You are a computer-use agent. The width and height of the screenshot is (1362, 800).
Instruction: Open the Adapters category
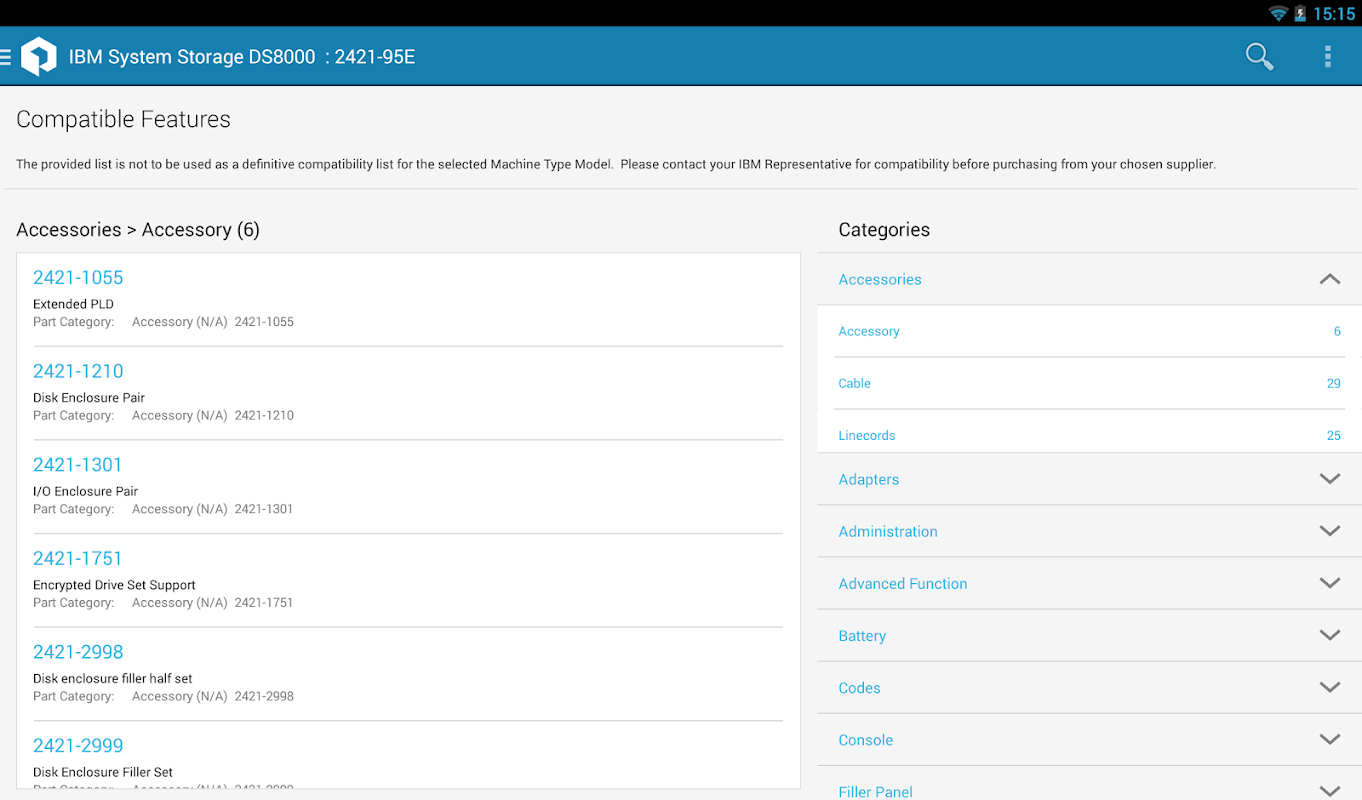1089,479
